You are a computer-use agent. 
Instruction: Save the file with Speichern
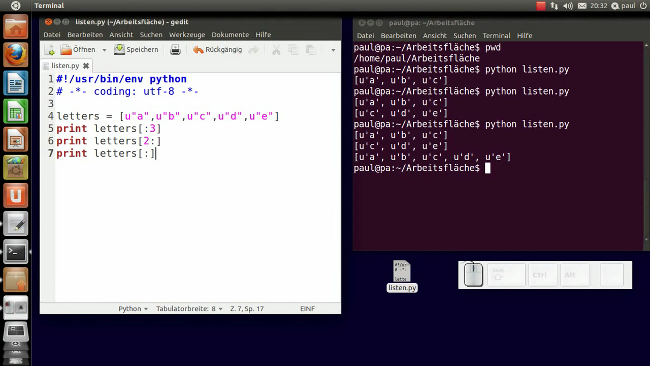point(136,50)
